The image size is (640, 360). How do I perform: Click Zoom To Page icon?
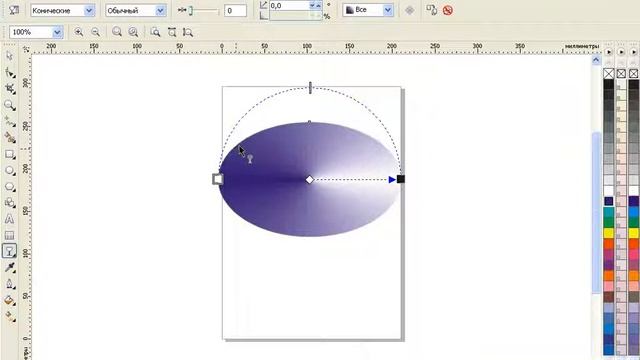click(155, 32)
